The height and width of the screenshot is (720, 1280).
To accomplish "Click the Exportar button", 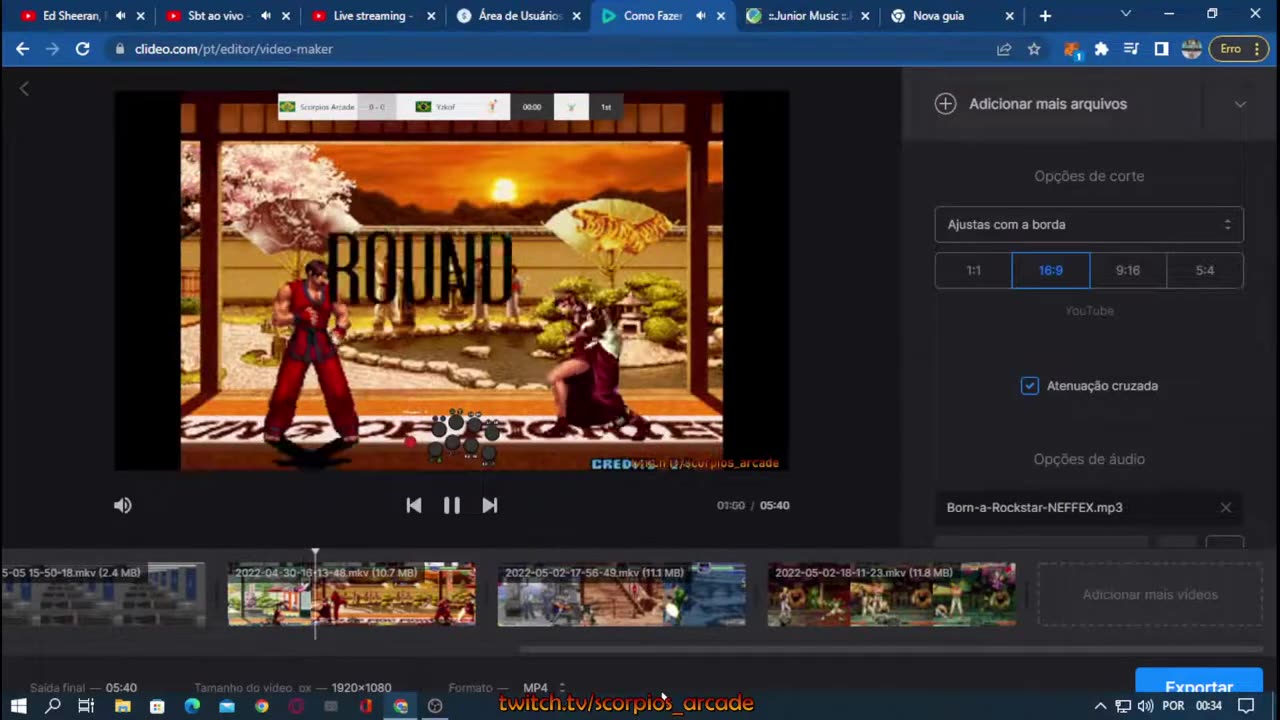I will tap(1199, 686).
